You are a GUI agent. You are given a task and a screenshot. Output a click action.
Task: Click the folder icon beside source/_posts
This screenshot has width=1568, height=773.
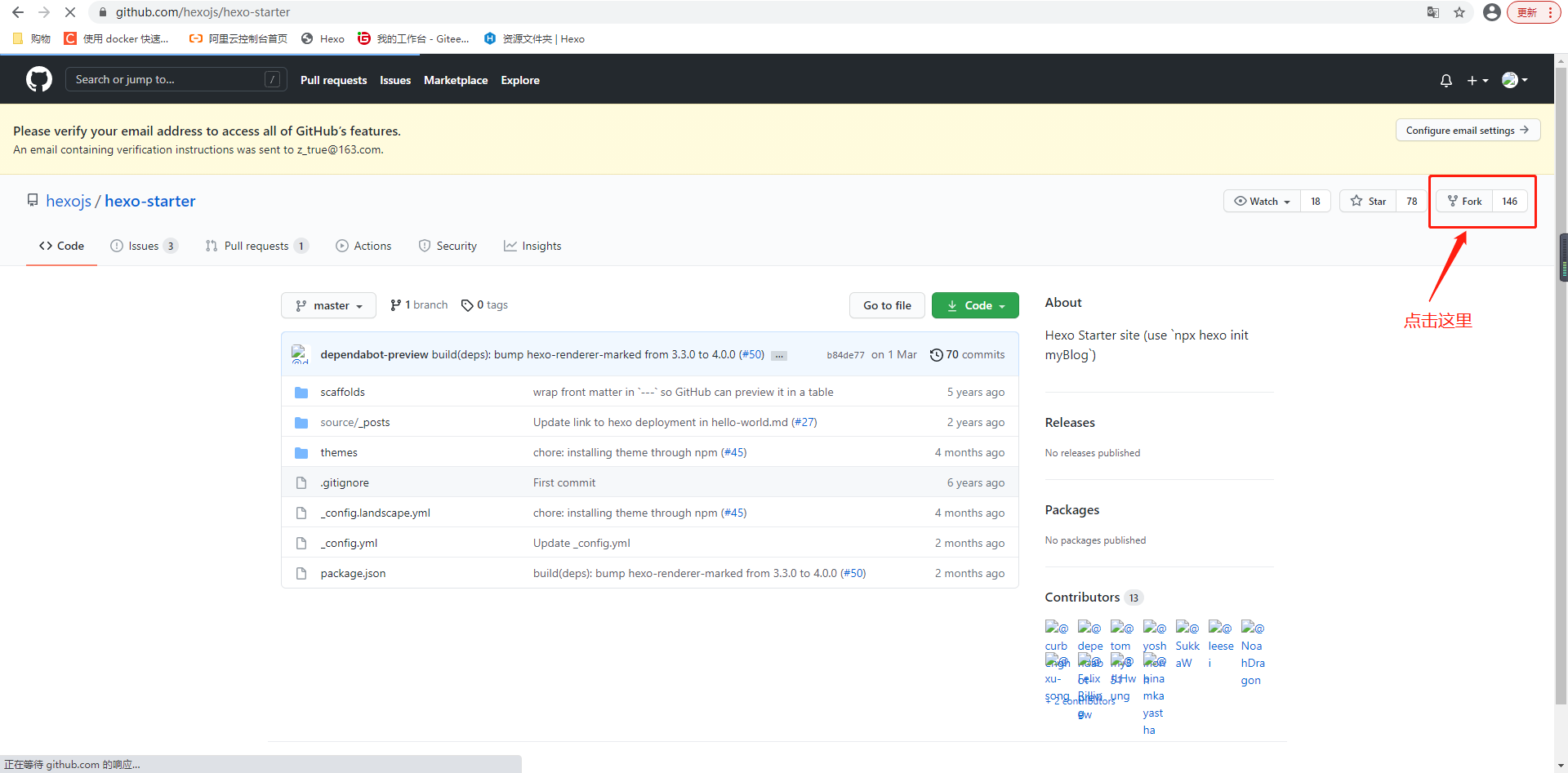[x=301, y=422]
